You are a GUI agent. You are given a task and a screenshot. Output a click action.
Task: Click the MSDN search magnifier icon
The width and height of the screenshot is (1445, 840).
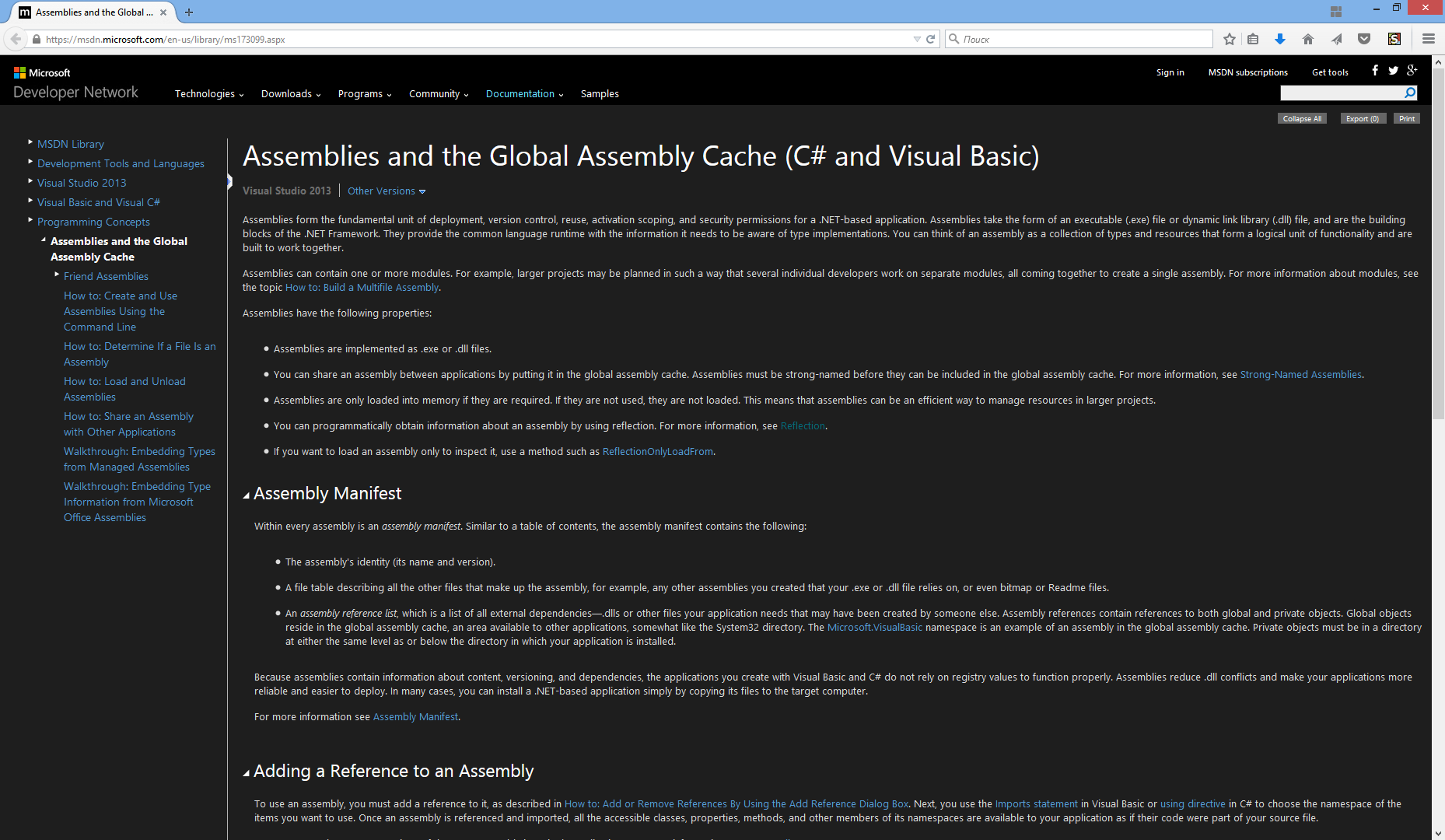[x=1409, y=93]
